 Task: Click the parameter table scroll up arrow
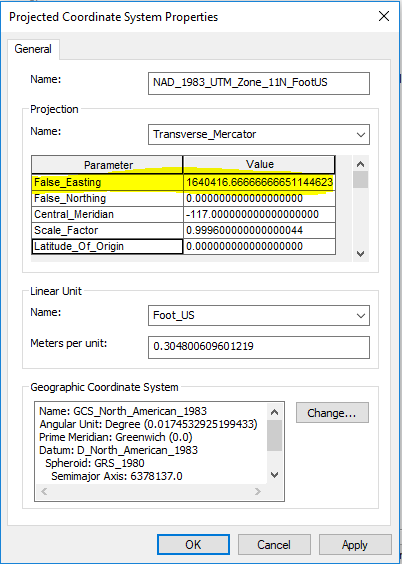click(x=360, y=164)
